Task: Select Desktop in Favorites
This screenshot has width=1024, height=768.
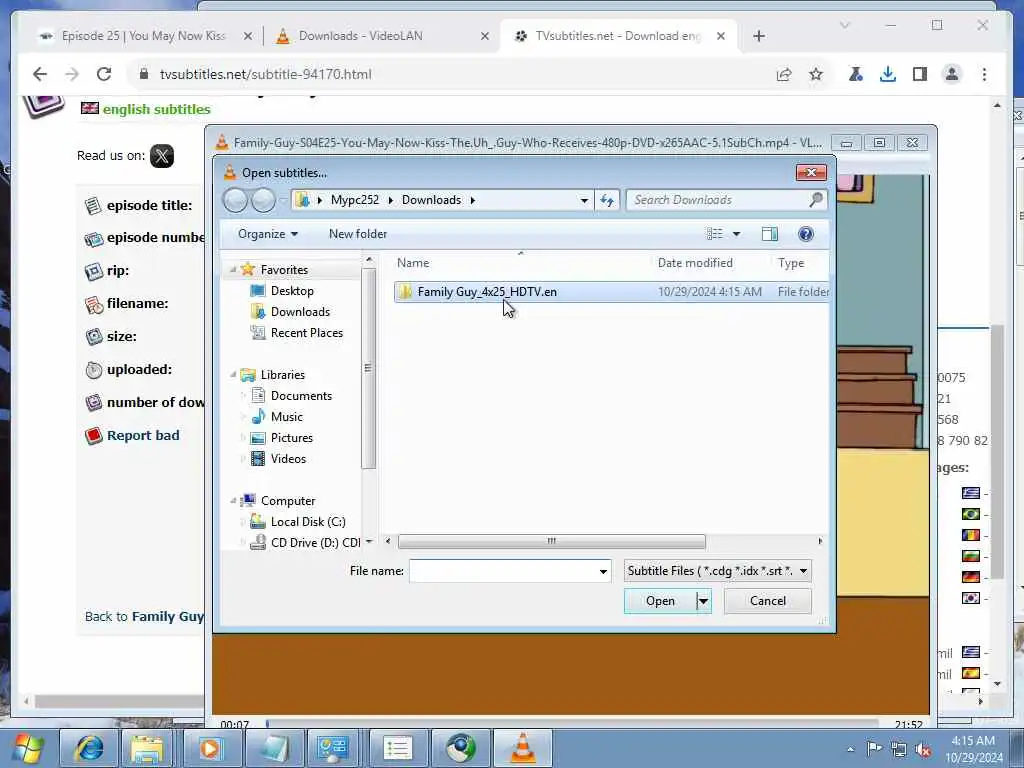Action: tap(292, 291)
